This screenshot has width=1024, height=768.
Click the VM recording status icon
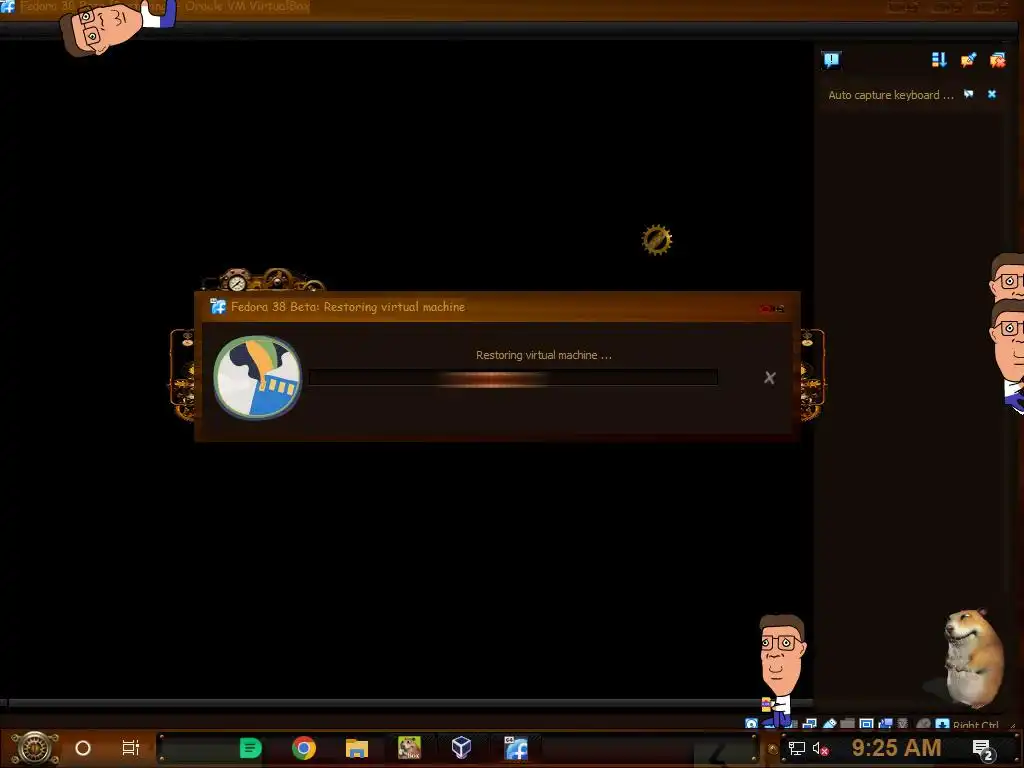pyautogui.click(x=886, y=724)
